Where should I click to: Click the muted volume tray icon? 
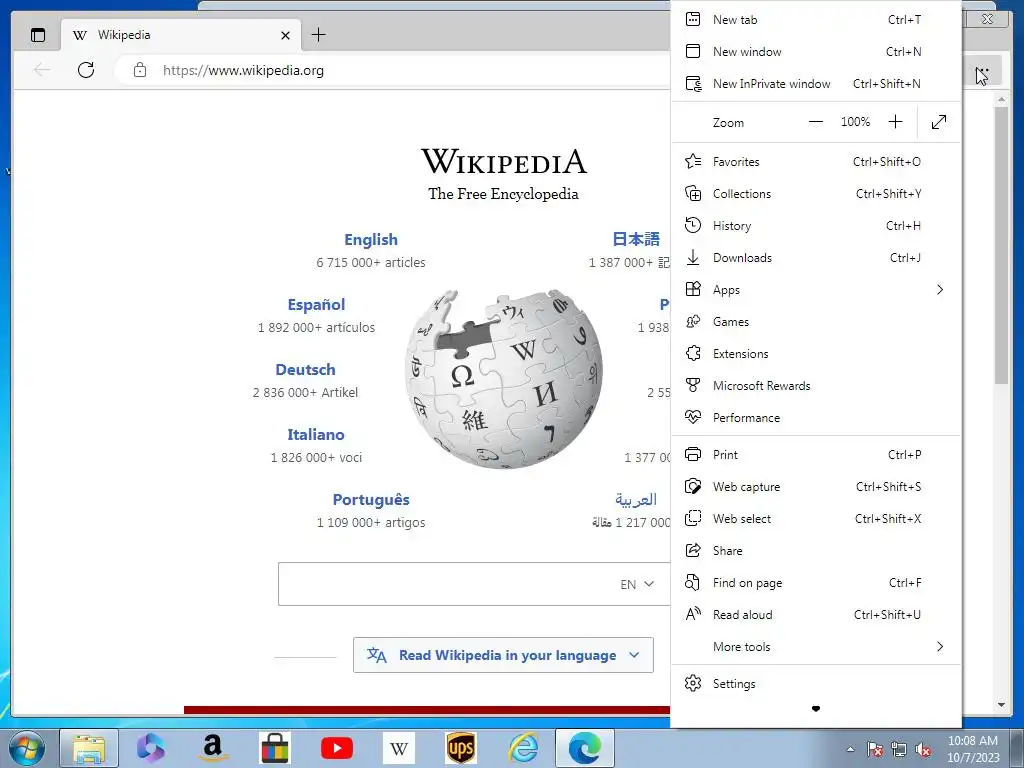[923, 749]
